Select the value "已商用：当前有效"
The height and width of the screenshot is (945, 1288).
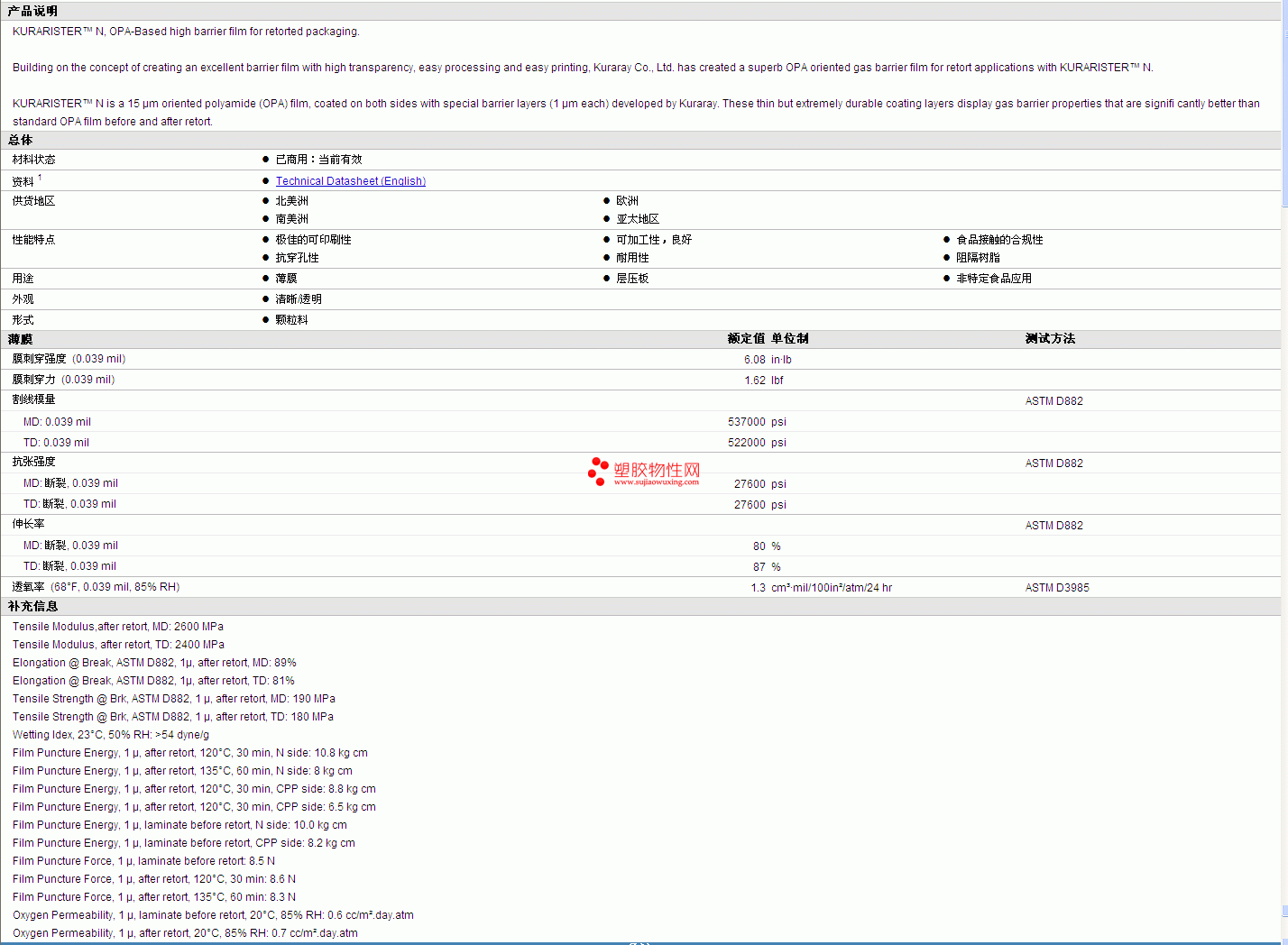[318, 160]
